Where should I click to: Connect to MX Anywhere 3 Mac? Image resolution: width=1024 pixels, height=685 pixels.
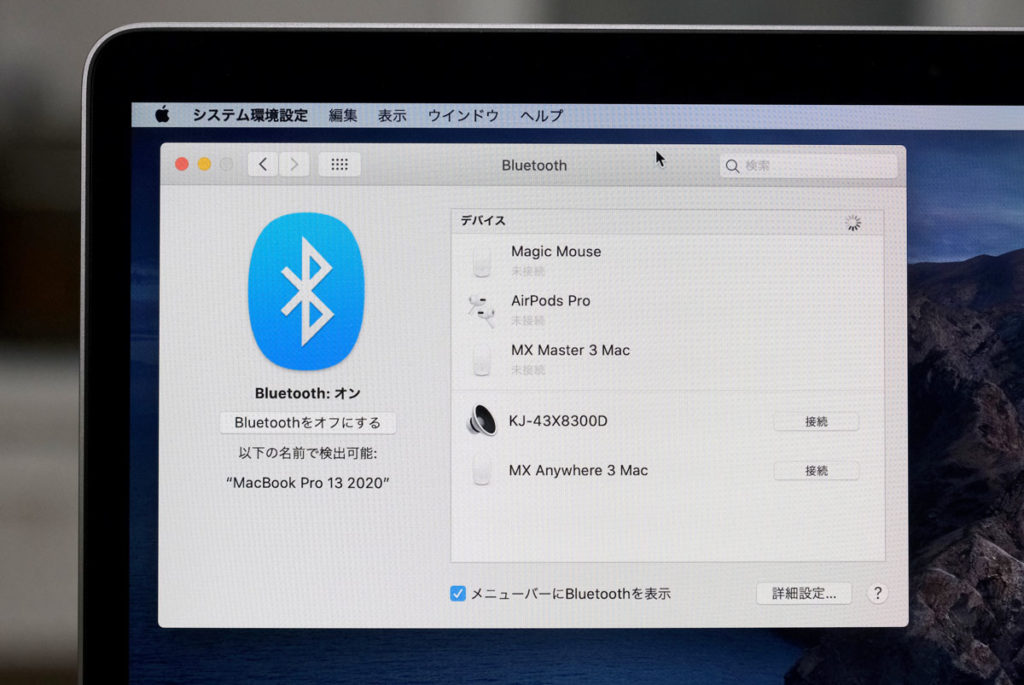[816, 471]
